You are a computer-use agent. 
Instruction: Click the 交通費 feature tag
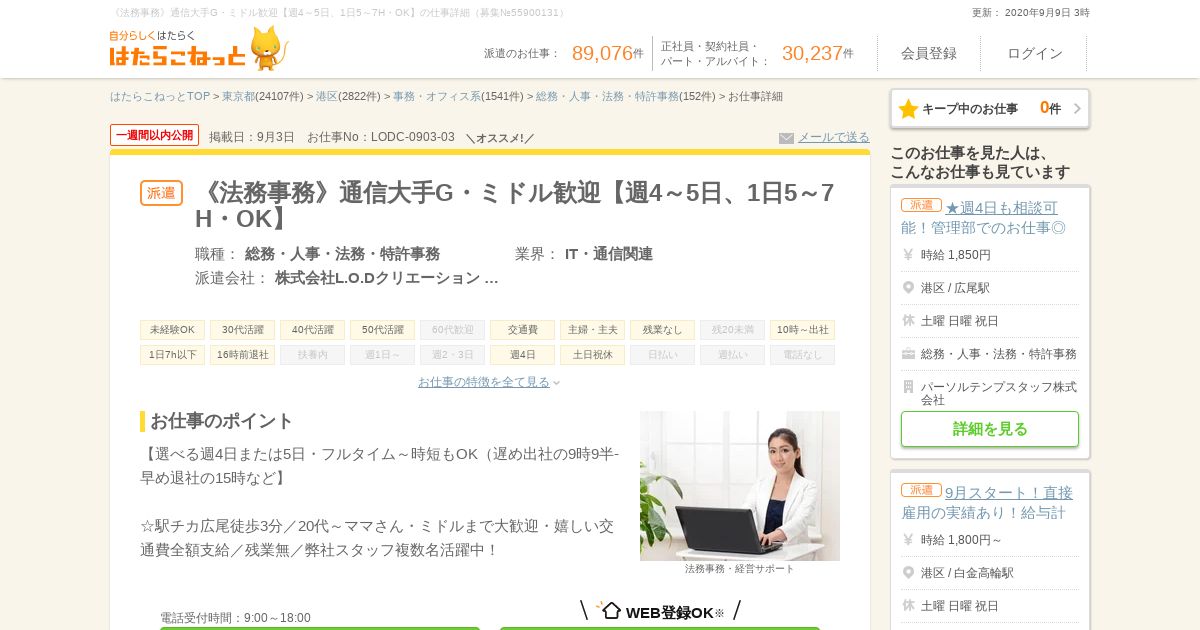522,330
